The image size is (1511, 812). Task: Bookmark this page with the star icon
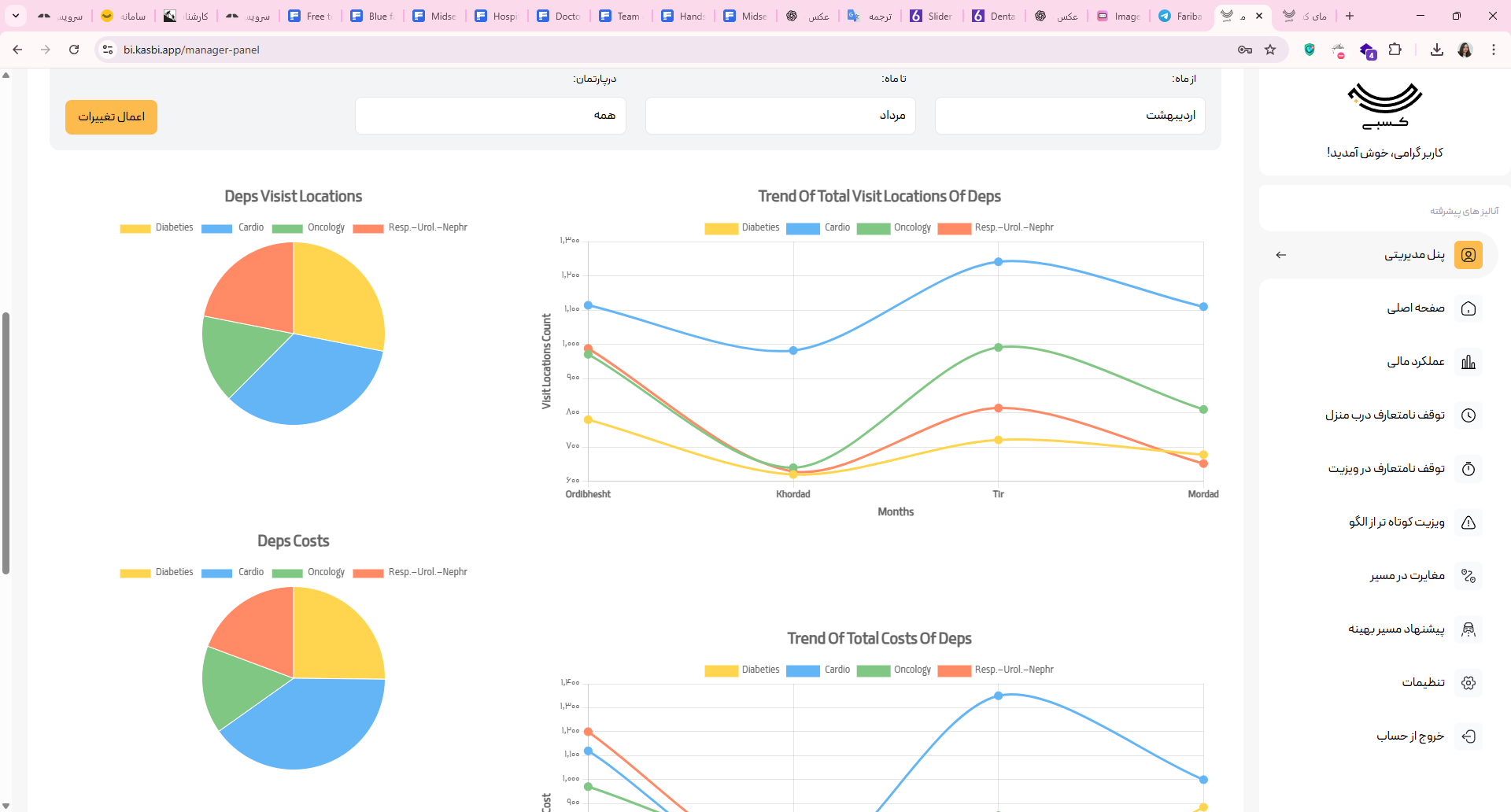[1270, 50]
